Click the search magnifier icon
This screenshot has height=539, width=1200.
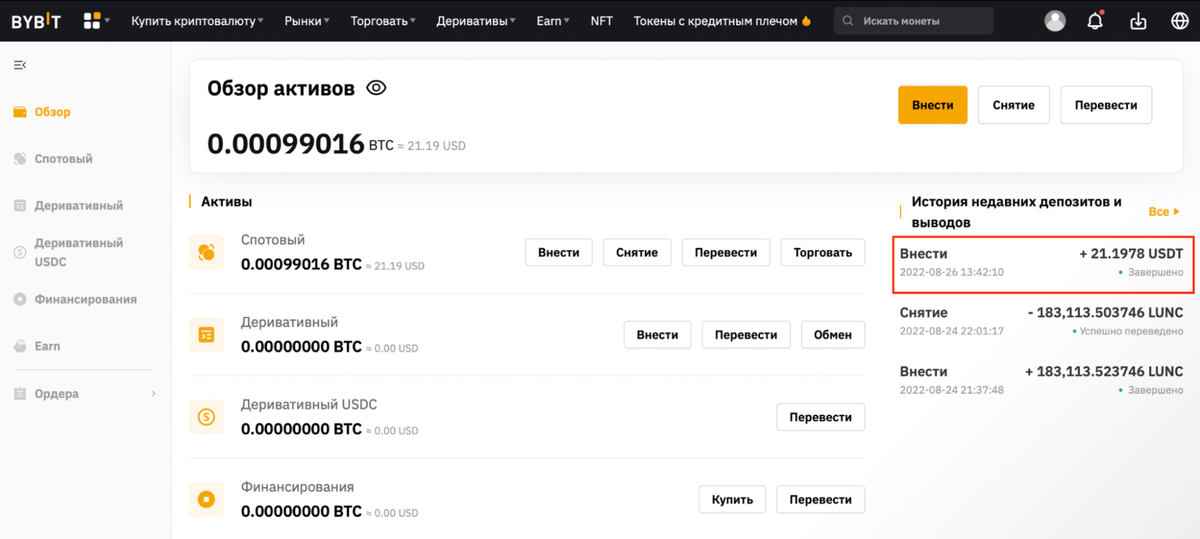[x=849, y=21]
